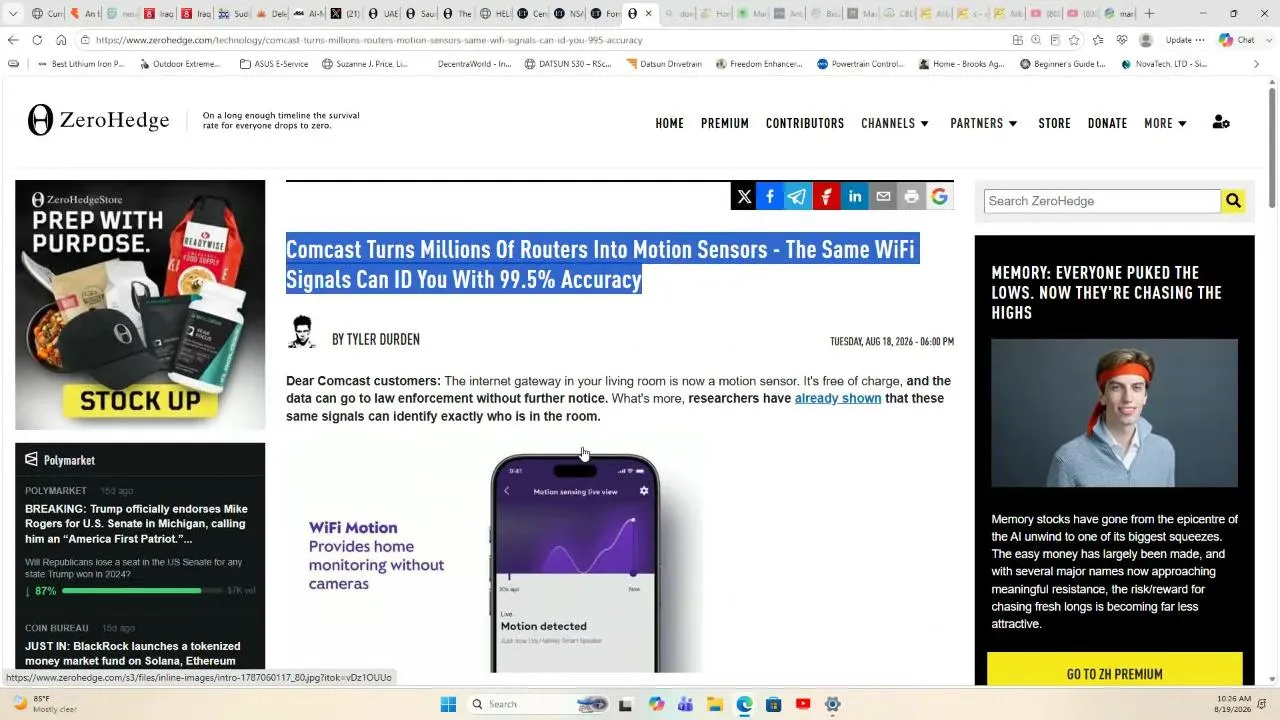The height and width of the screenshot is (720, 1280).
Task: Expand the Partners dropdown menu
Action: click(984, 123)
